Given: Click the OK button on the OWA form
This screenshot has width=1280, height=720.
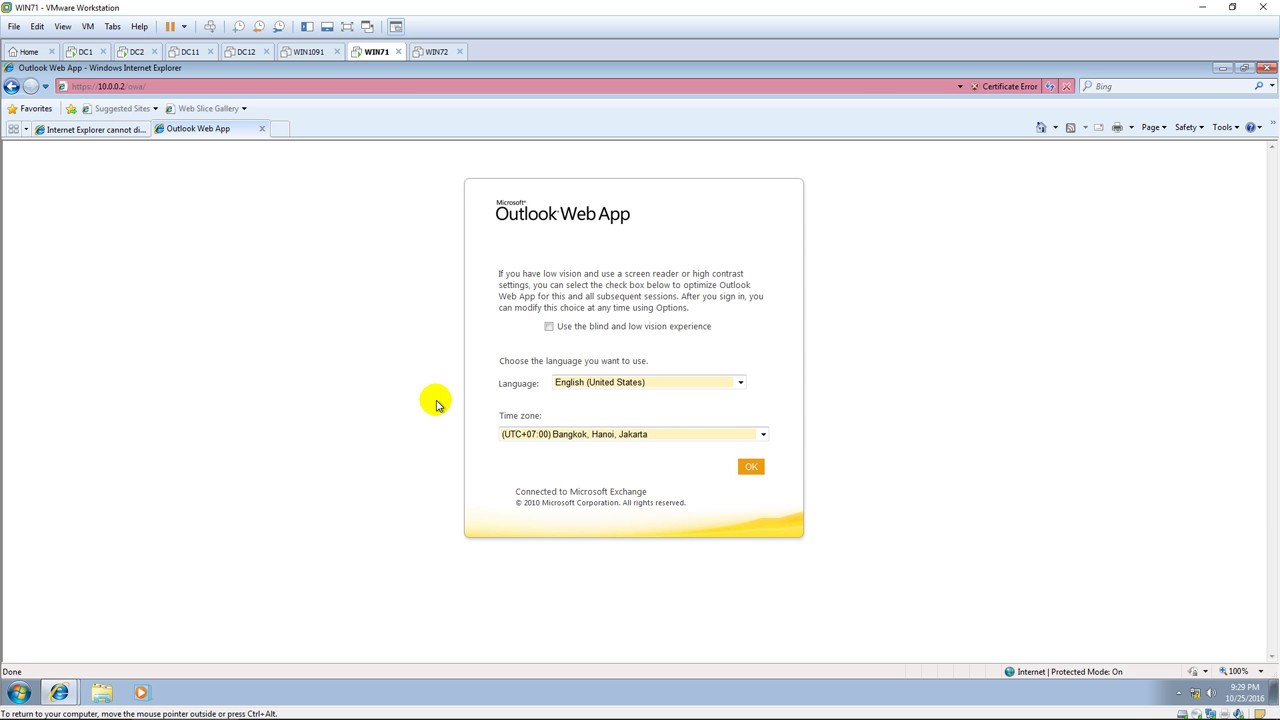Looking at the screenshot, I should click(x=751, y=466).
